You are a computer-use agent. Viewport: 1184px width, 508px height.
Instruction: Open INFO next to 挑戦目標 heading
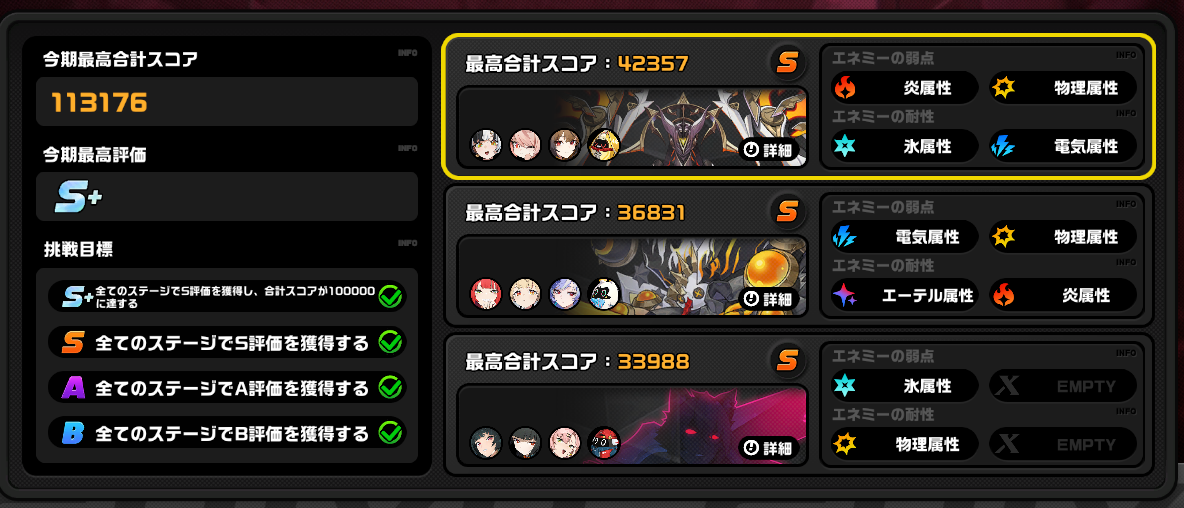[x=407, y=243]
